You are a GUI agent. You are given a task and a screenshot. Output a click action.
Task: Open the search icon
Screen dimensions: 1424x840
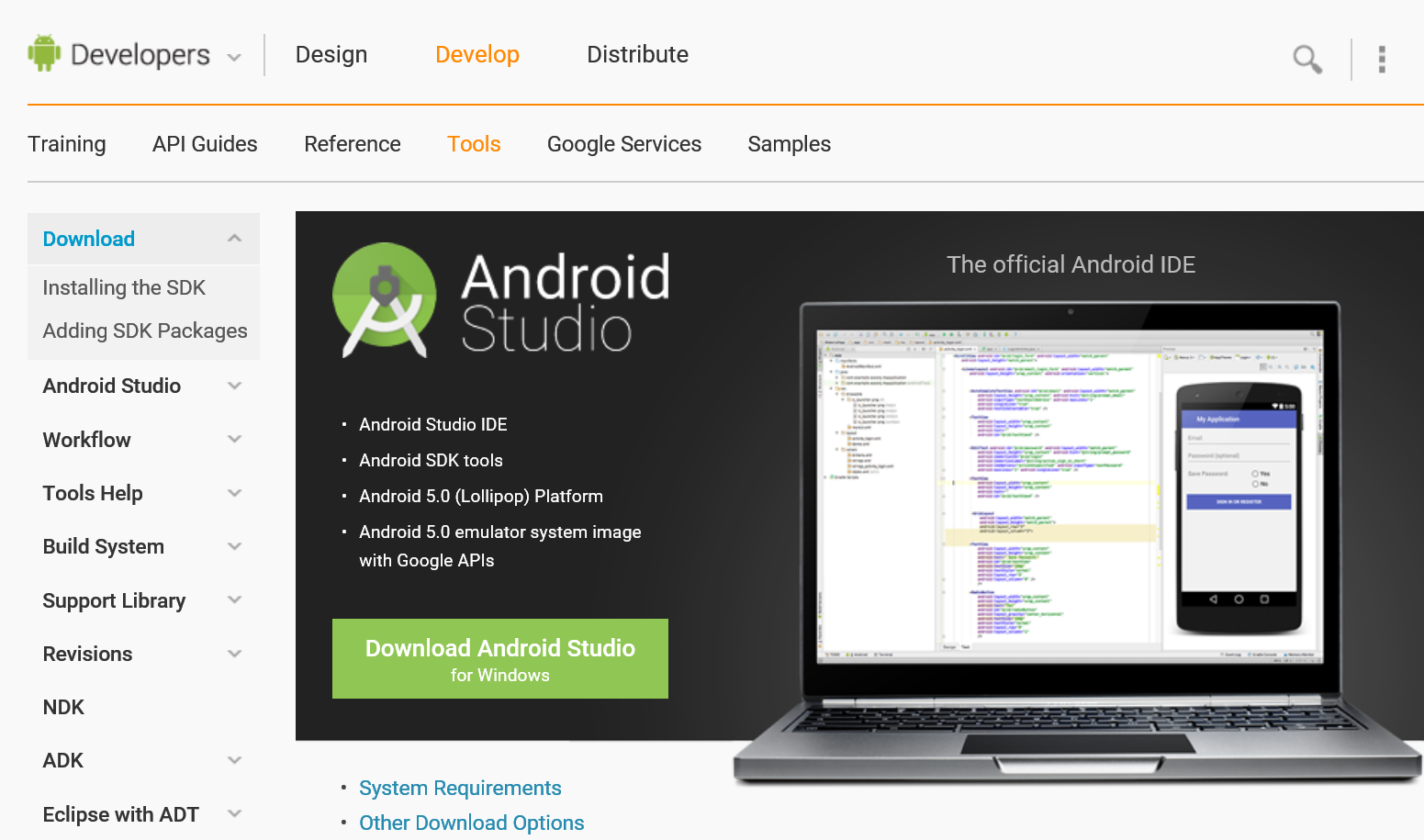tap(1307, 59)
